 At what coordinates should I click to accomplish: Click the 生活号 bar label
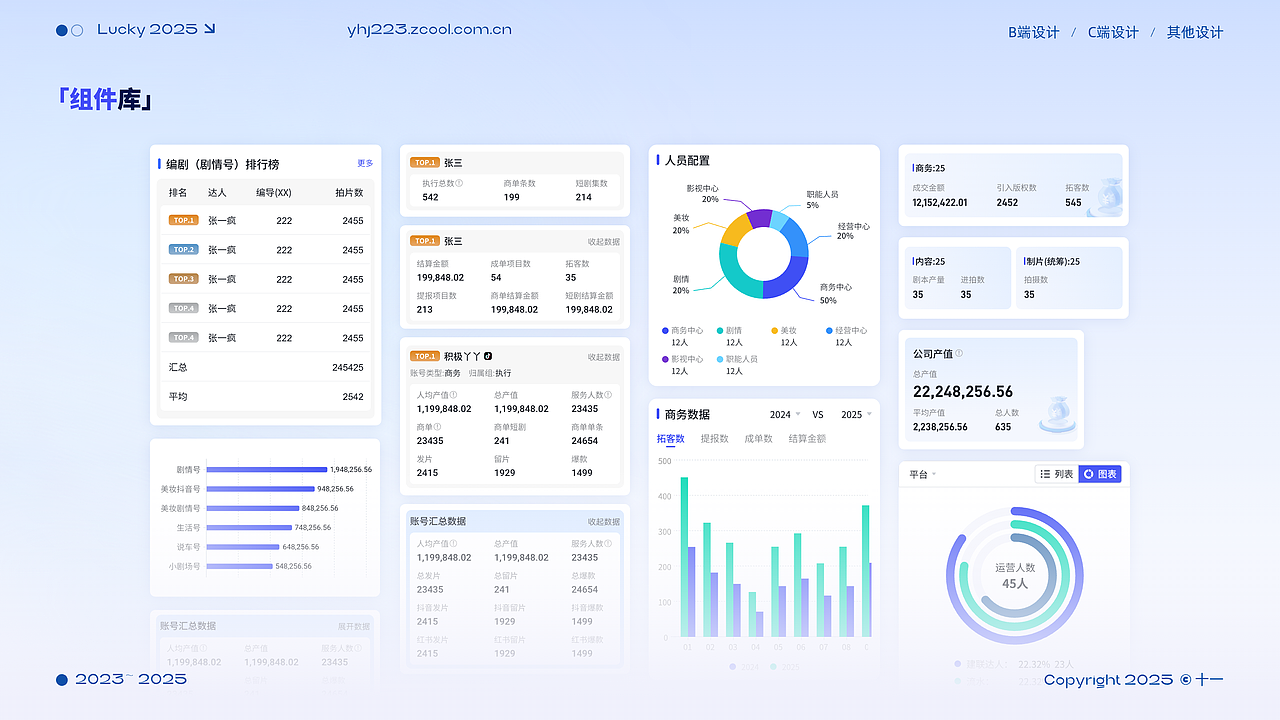pos(188,528)
